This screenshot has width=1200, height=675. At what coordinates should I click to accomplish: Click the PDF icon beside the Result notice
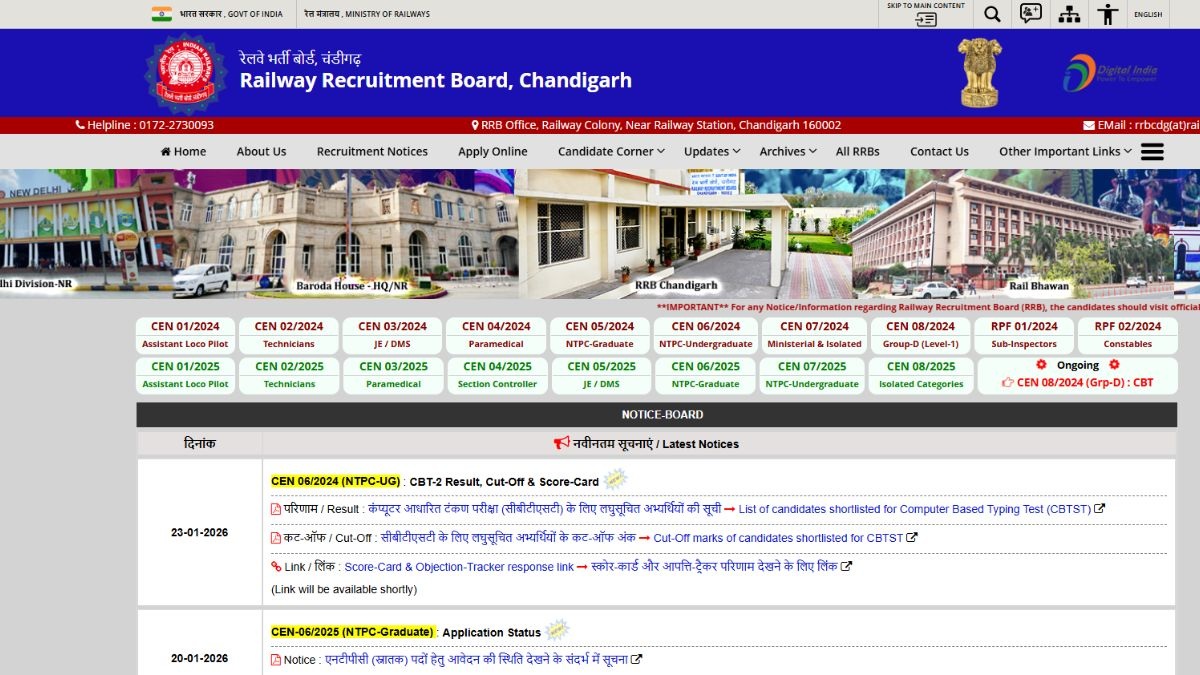click(275, 509)
